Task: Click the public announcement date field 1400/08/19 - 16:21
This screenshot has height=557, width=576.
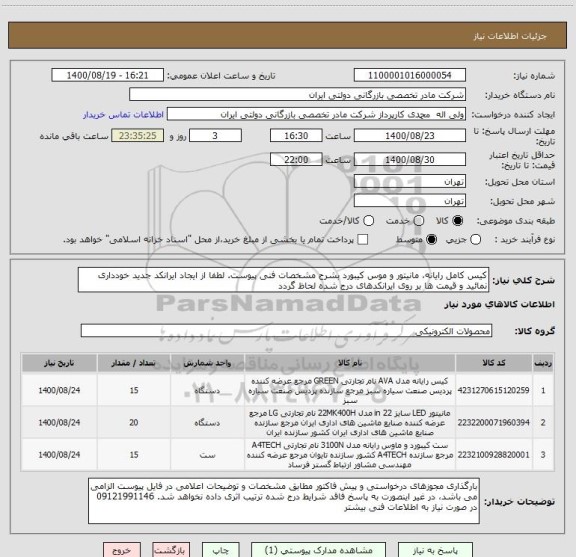Action: (x=107, y=75)
